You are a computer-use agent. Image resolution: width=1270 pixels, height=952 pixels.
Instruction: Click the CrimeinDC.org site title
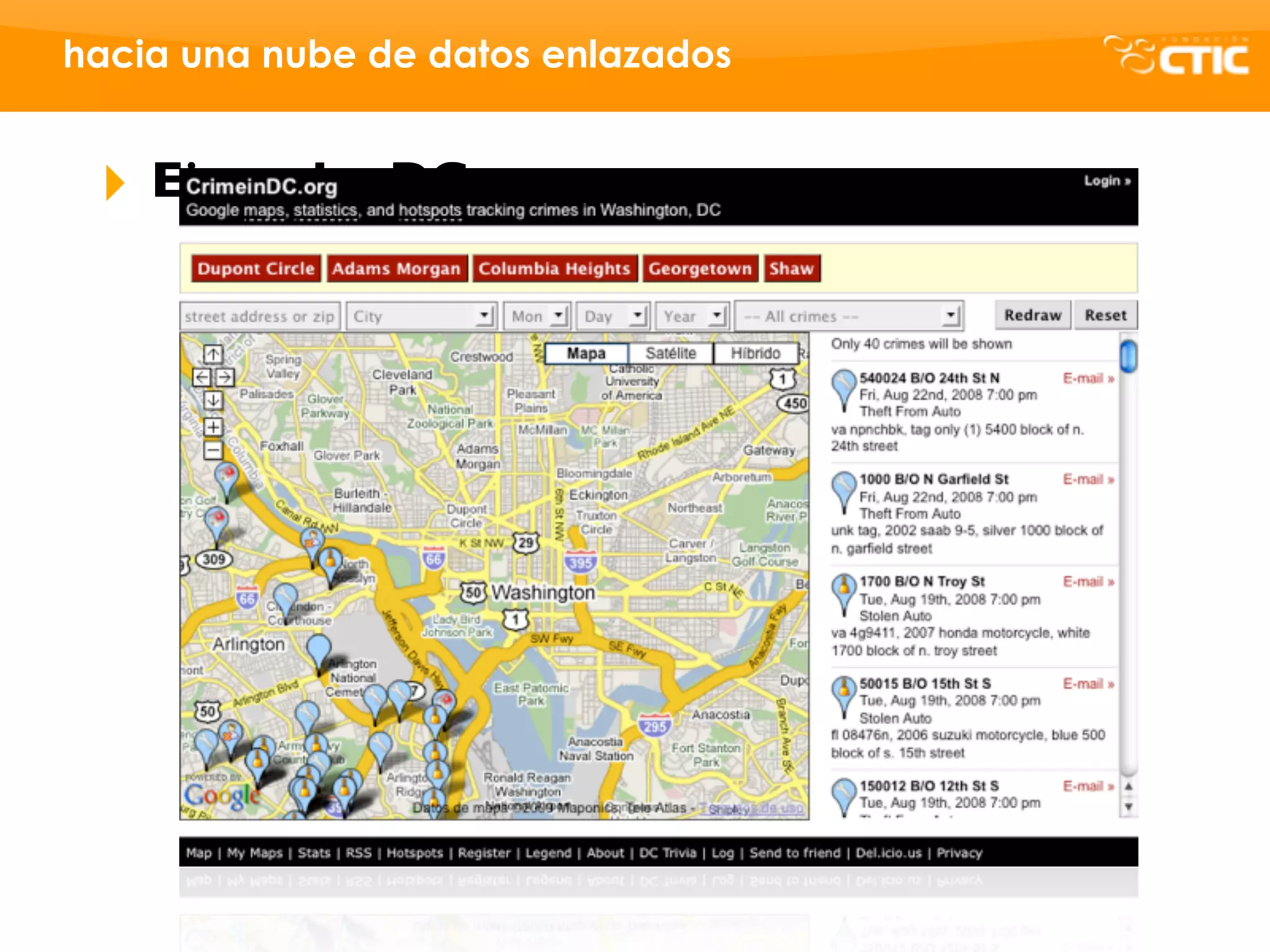tap(262, 187)
